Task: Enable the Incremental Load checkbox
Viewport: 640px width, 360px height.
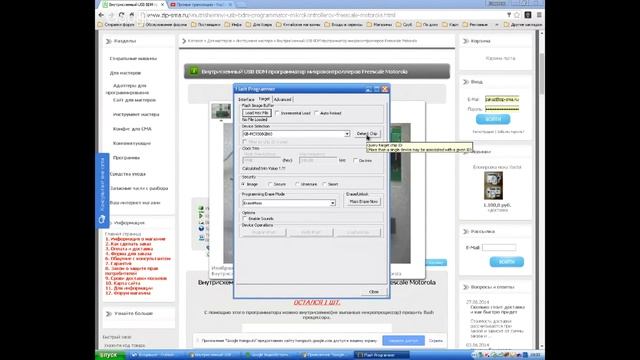Action: pos(278,113)
